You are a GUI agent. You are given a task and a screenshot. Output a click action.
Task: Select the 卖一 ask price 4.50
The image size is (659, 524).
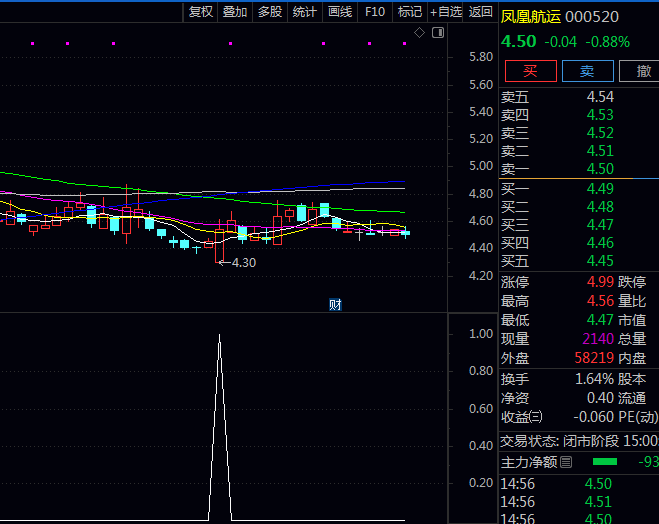coord(600,169)
